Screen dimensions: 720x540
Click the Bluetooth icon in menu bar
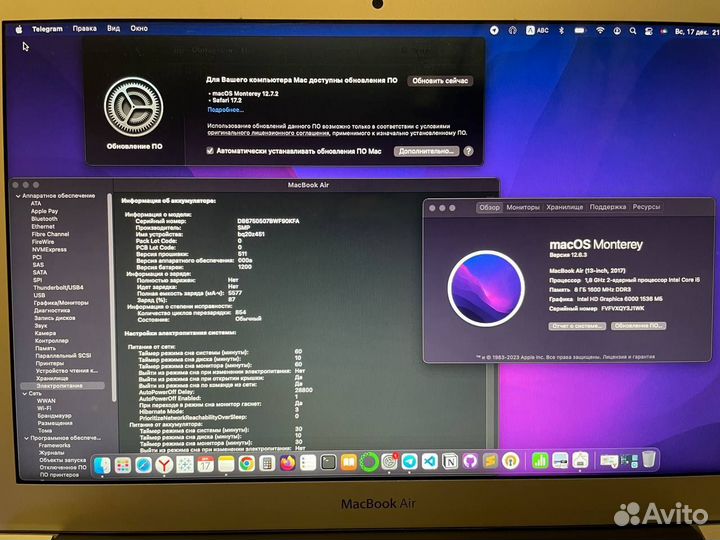(561, 30)
